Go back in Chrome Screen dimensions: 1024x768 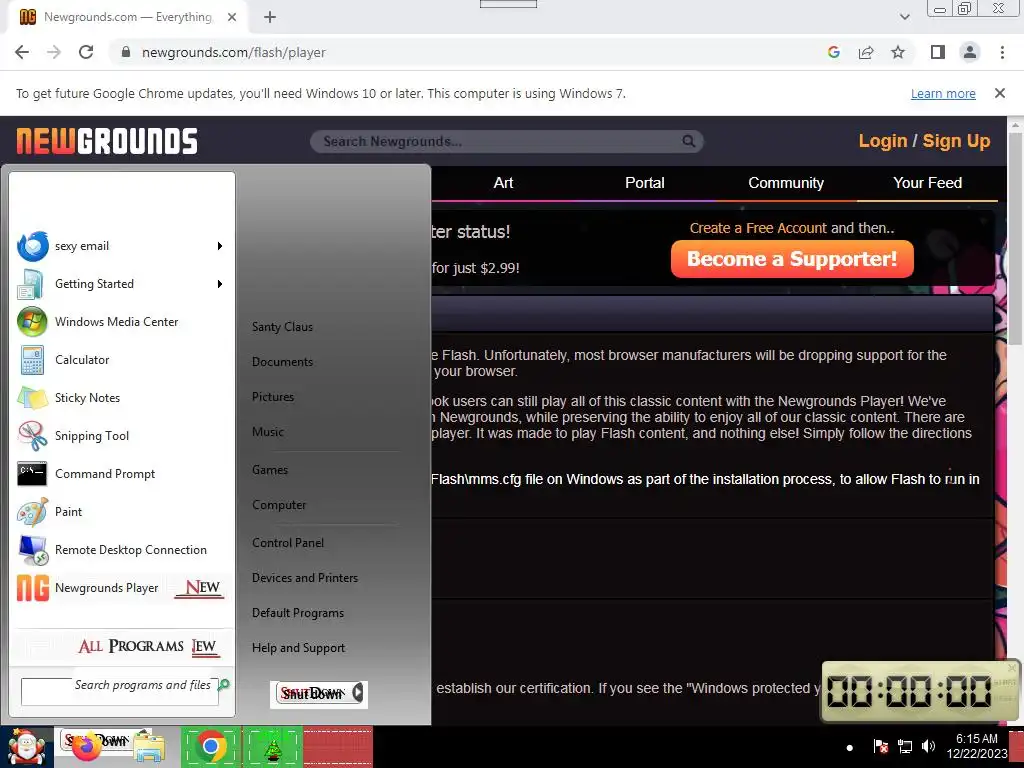(22, 52)
